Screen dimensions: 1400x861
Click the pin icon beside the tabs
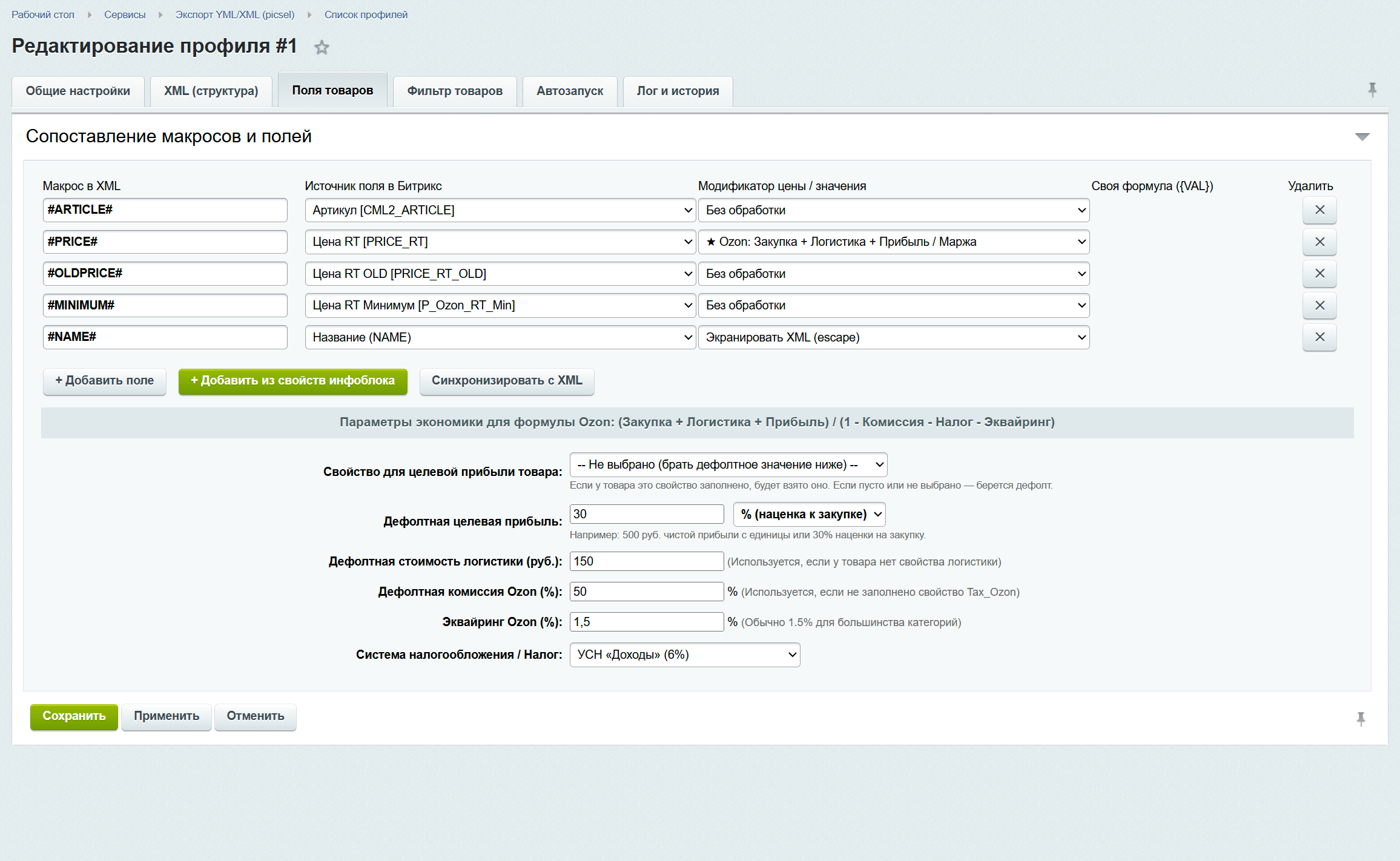pos(1372,90)
